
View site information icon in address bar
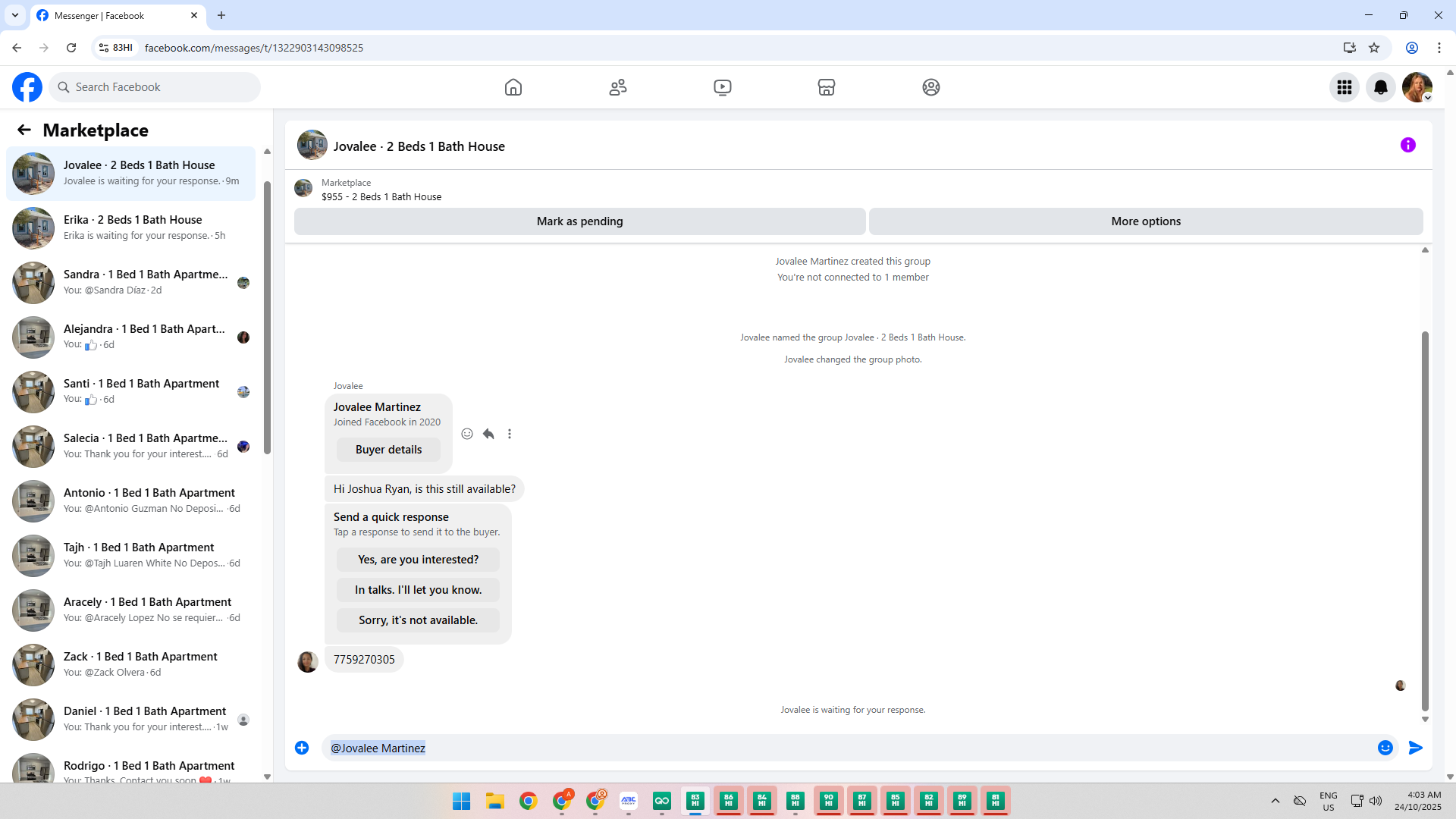(104, 48)
